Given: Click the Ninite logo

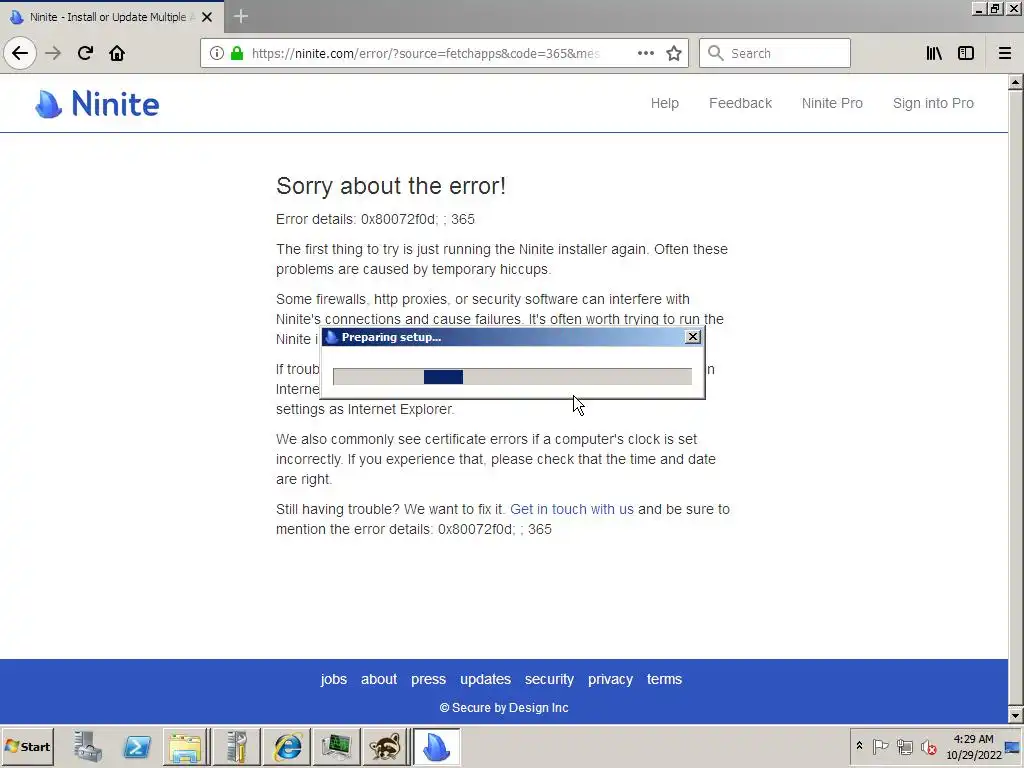Looking at the screenshot, I should click(97, 104).
